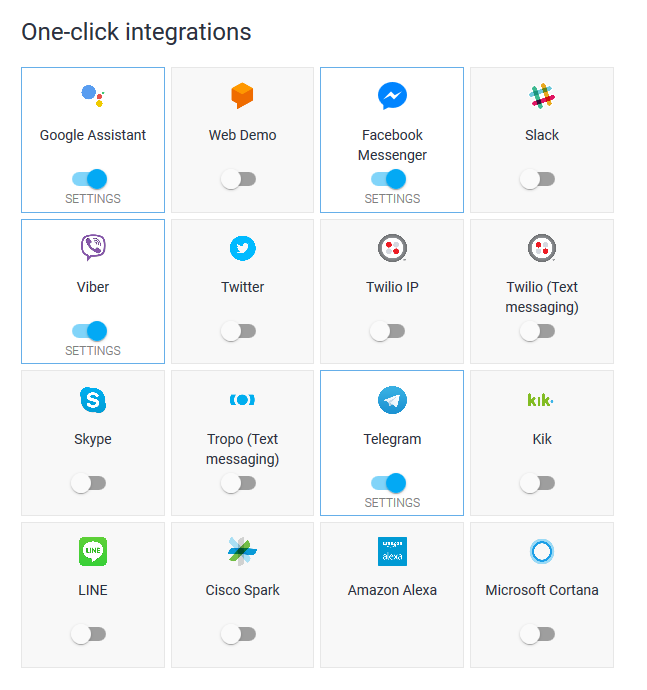This screenshot has width=647, height=690.
Task: Click the Microsoft Cortana ring icon
Action: tap(542, 551)
